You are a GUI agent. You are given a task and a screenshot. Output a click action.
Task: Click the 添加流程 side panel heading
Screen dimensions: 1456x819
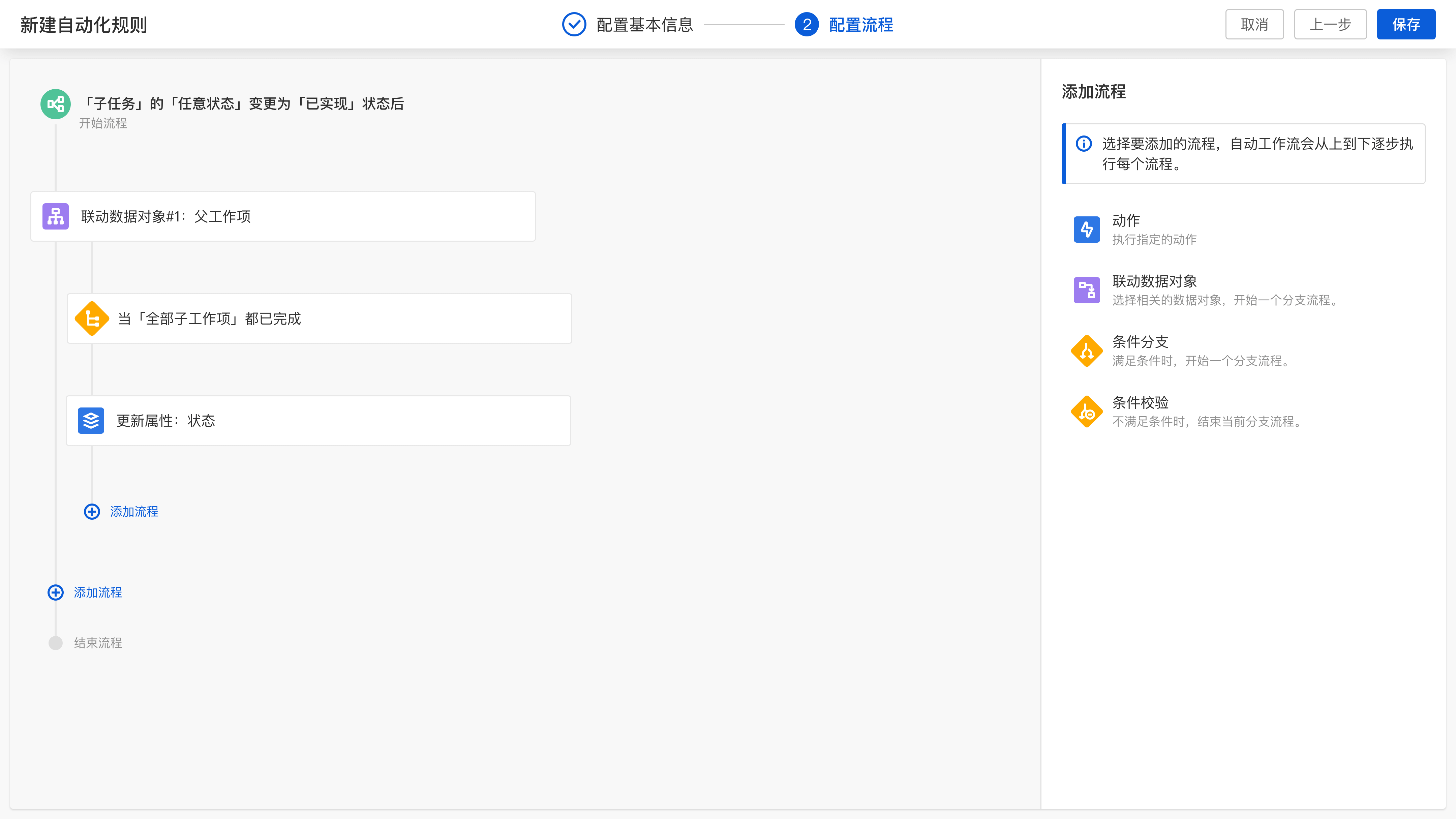click(x=1094, y=92)
